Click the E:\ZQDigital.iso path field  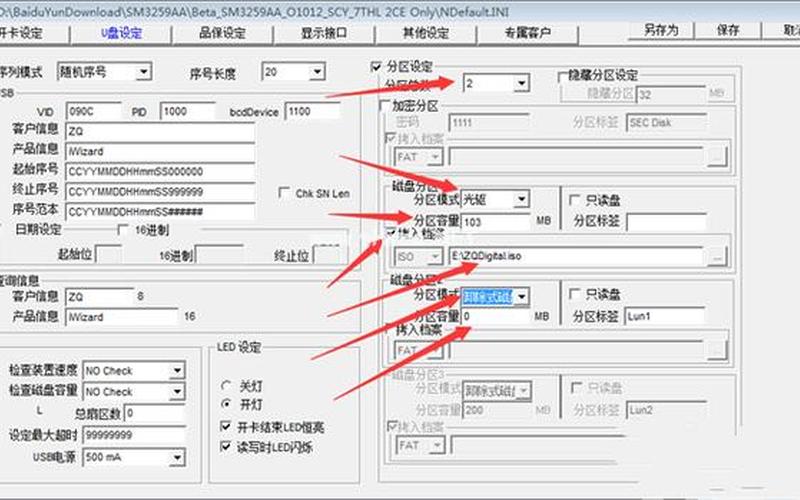coord(577,256)
